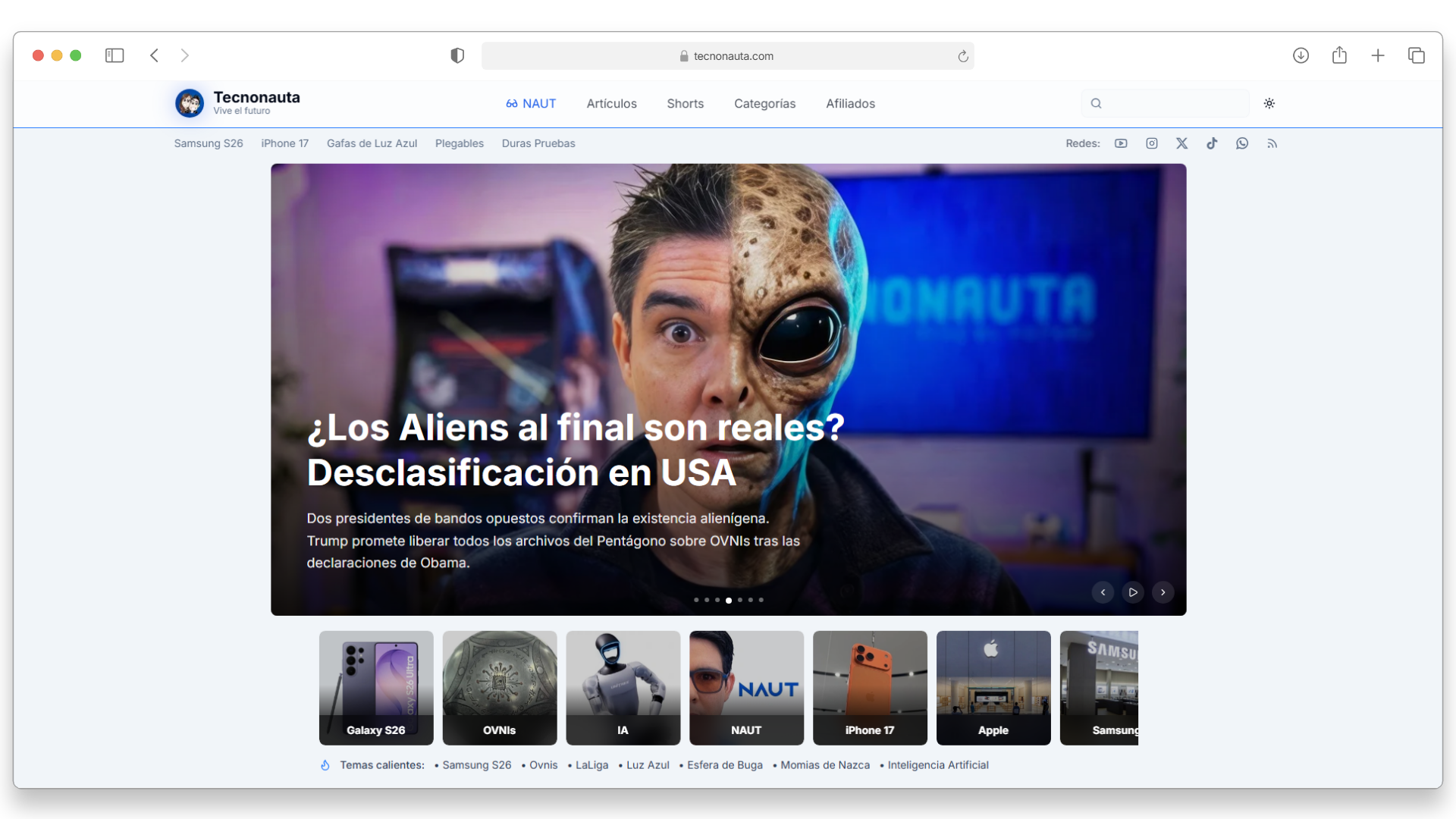Open the LaLiga hot topic
This screenshot has width=1456, height=819.
click(x=591, y=765)
